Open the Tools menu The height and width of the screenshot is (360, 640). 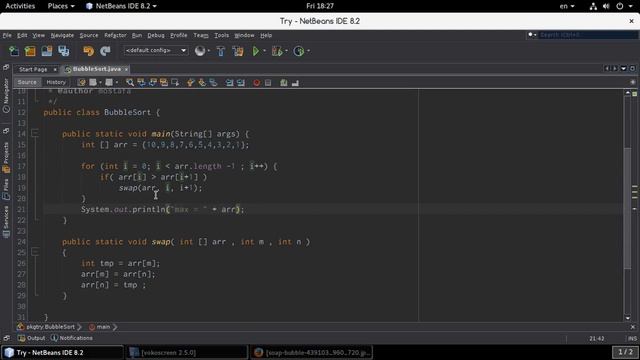click(222, 36)
